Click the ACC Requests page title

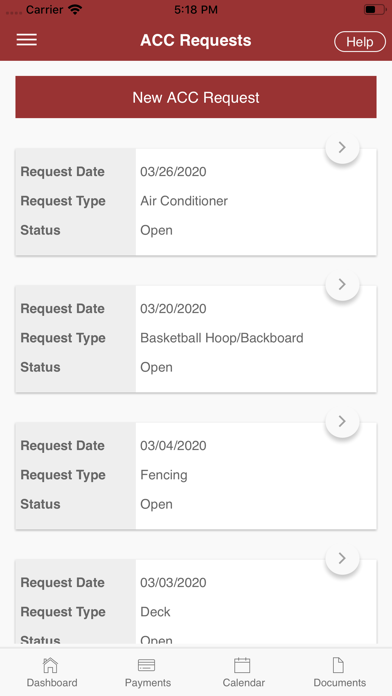(x=196, y=40)
